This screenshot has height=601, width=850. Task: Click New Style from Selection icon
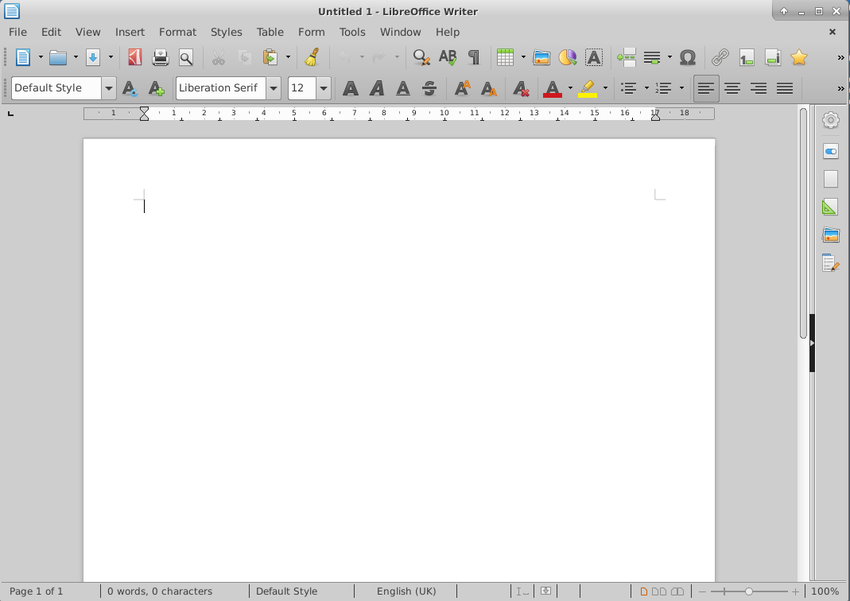[x=156, y=88]
